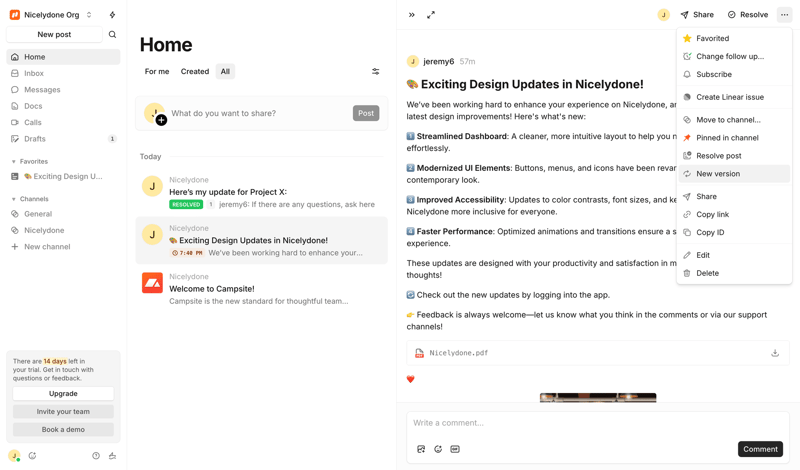
Task: Open the General channel
Action: click(x=63, y=214)
